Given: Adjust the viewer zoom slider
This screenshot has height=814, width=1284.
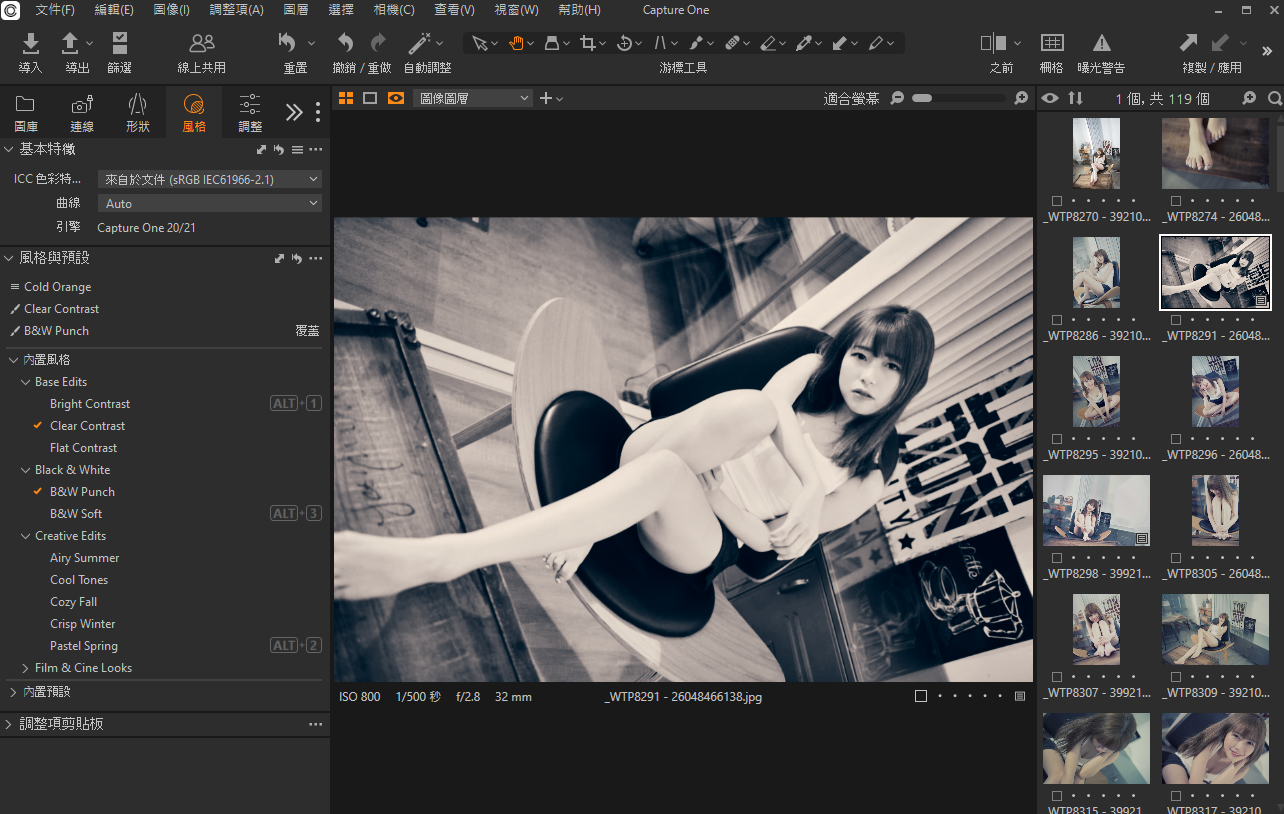Looking at the screenshot, I should pyautogui.click(x=957, y=98).
